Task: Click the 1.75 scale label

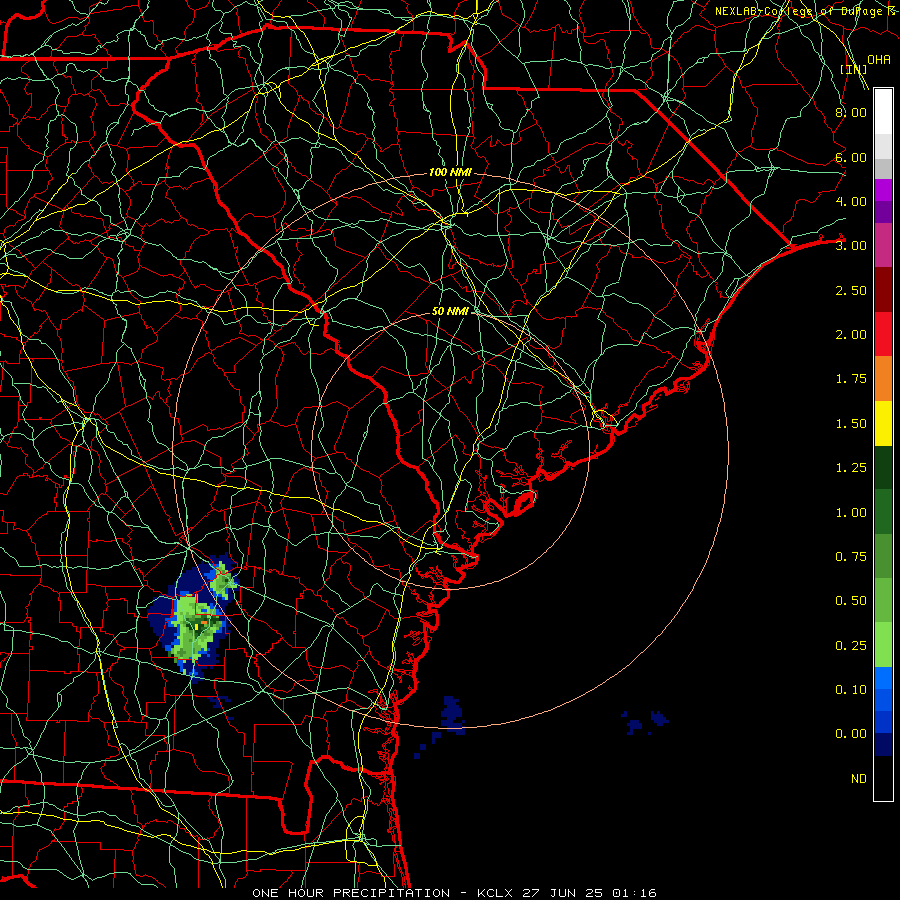Action: coord(851,379)
